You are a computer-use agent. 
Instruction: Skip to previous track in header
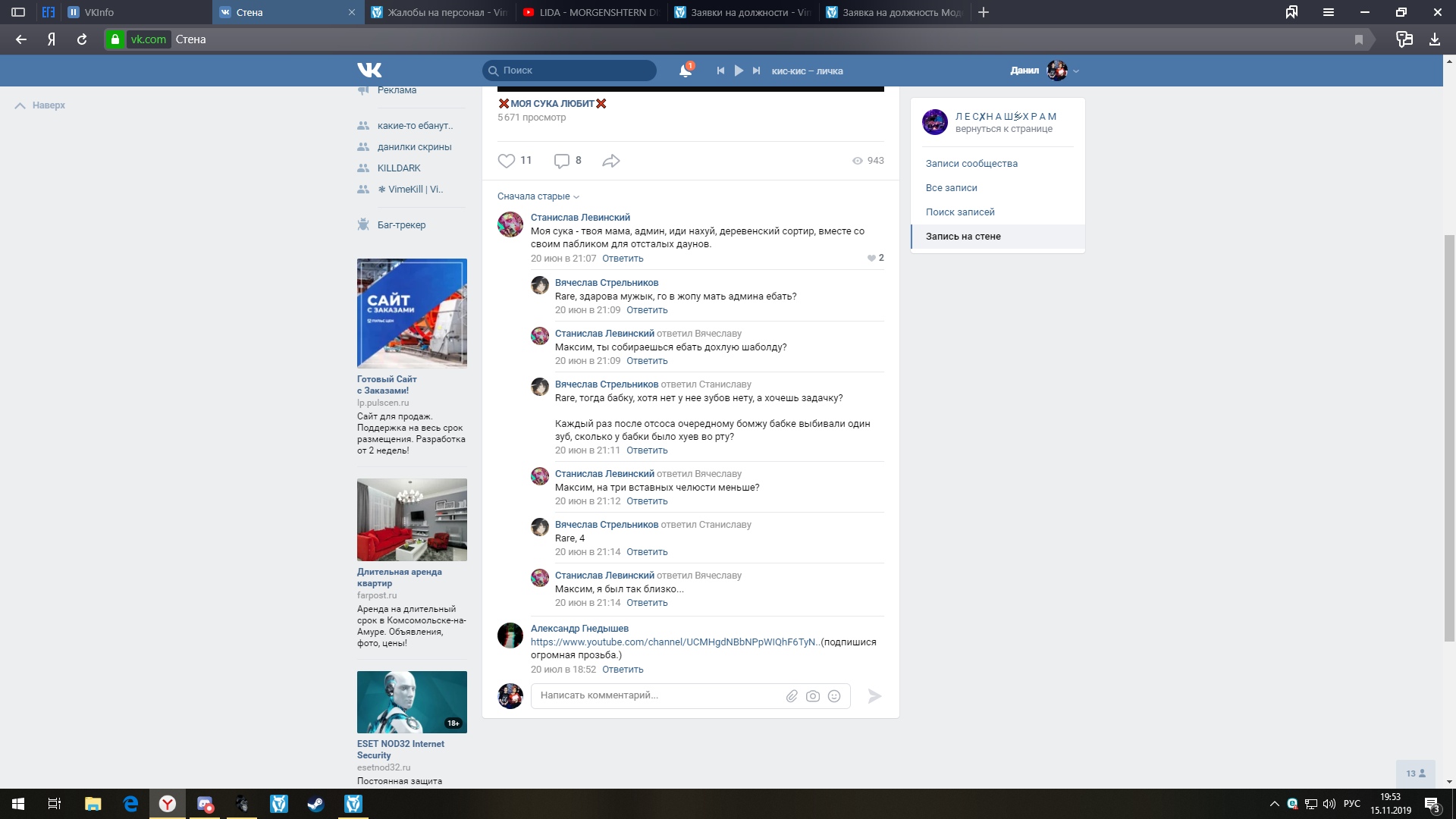(720, 71)
